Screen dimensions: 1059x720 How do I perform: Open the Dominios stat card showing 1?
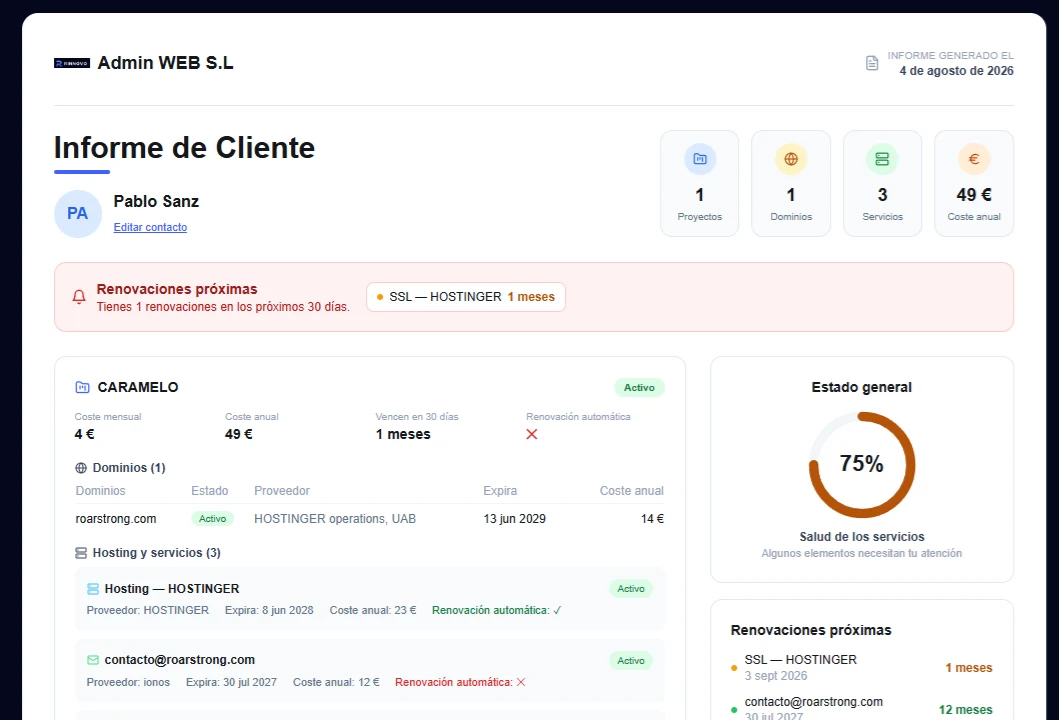[x=791, y=184]
